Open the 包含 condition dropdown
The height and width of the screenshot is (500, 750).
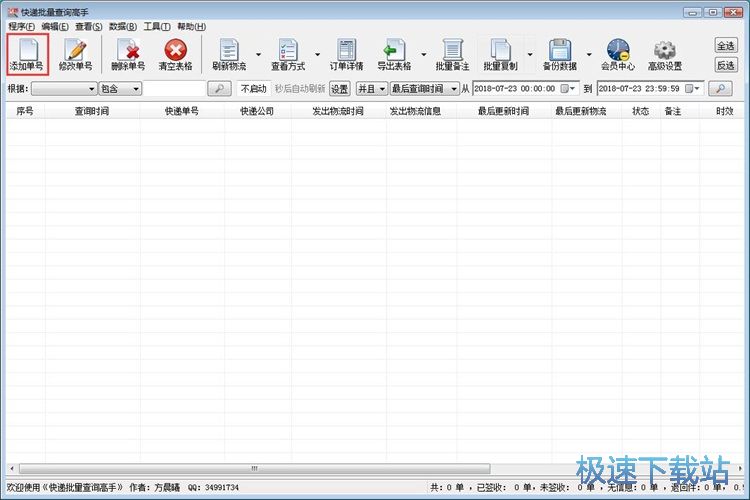(120, 89)
